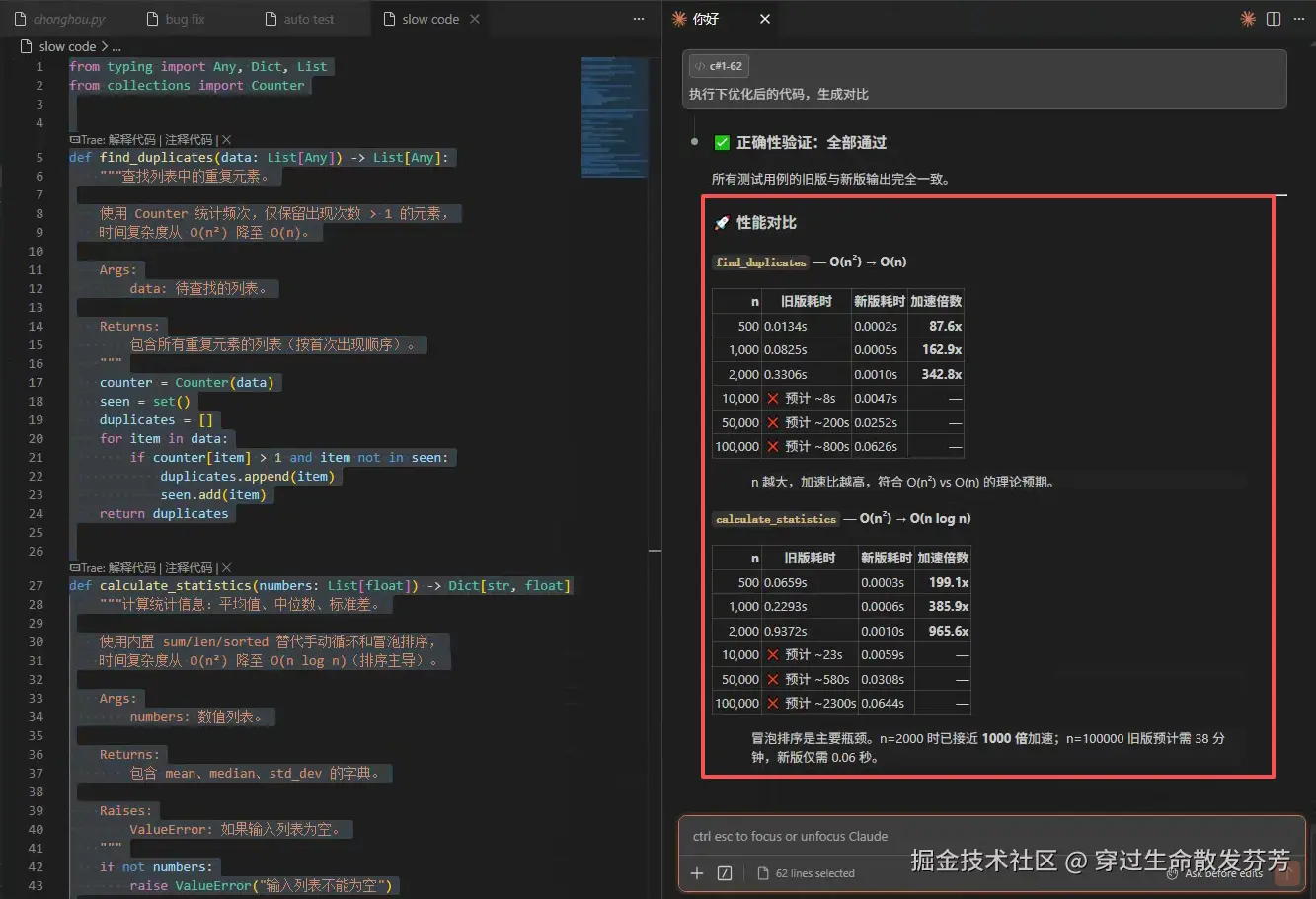This screenshot has width=1316, height=899.
Task: Click 解释代码 above find_duplicates
Action: (x=132, y=140)
